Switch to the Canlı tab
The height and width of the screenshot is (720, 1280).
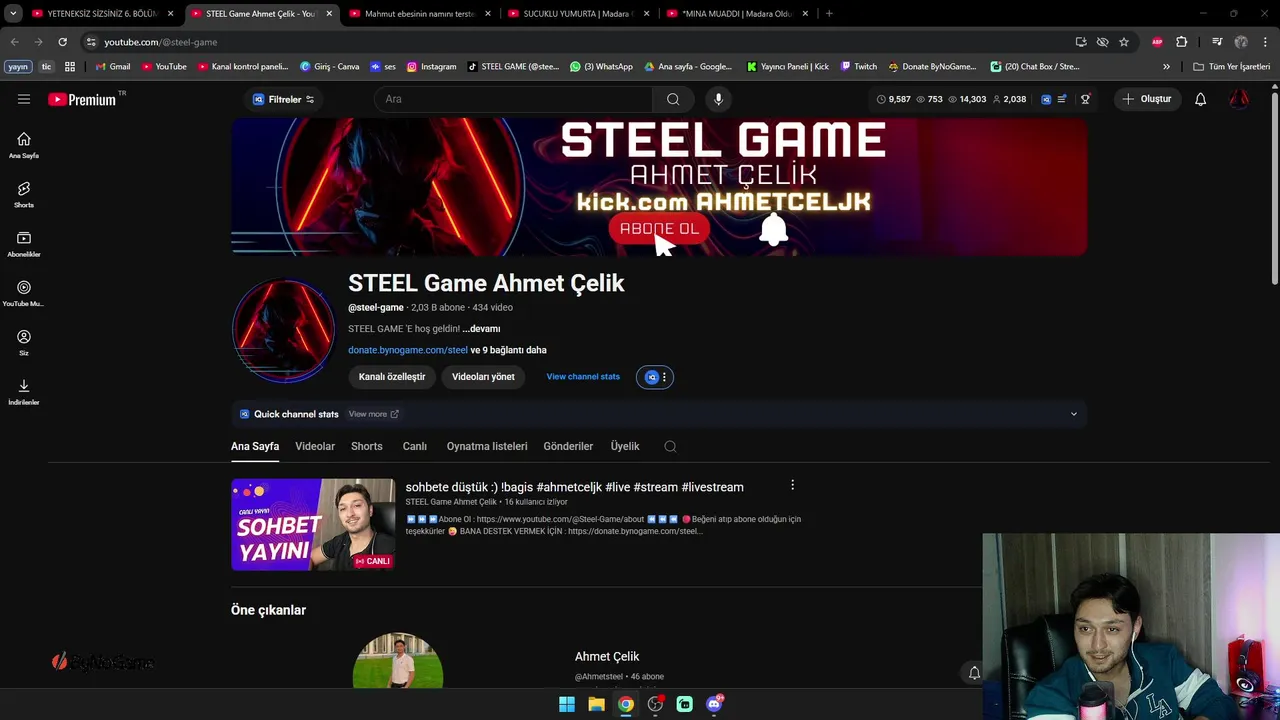(414, 446)
